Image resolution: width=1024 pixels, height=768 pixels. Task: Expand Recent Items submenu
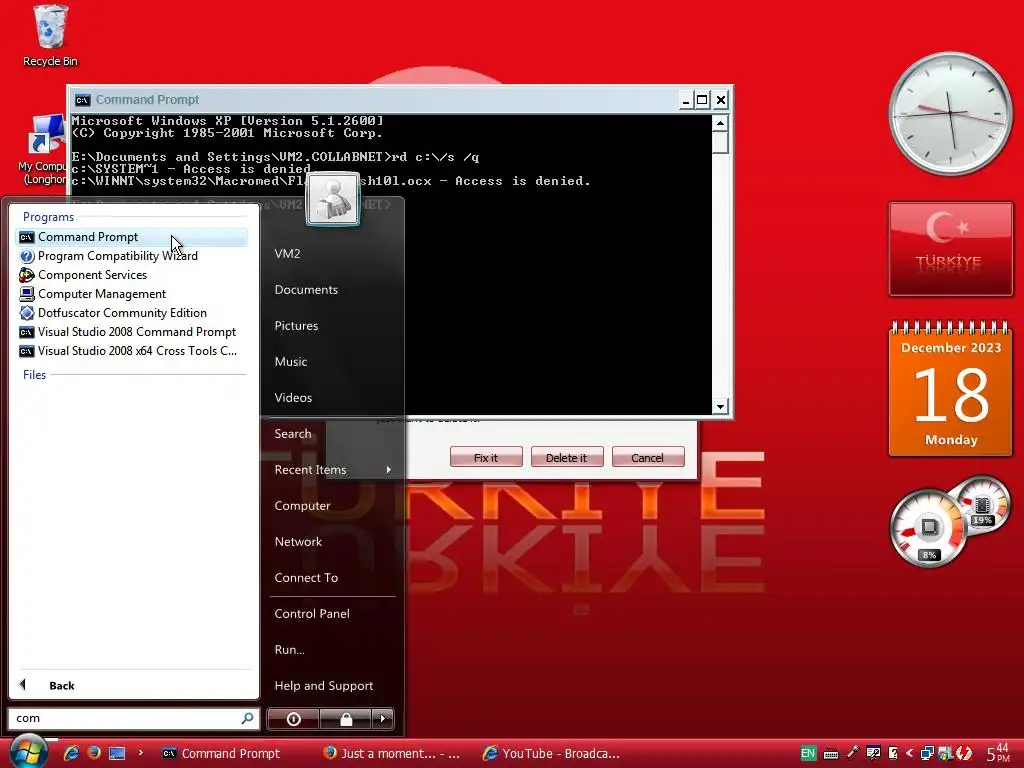(332, 470)
